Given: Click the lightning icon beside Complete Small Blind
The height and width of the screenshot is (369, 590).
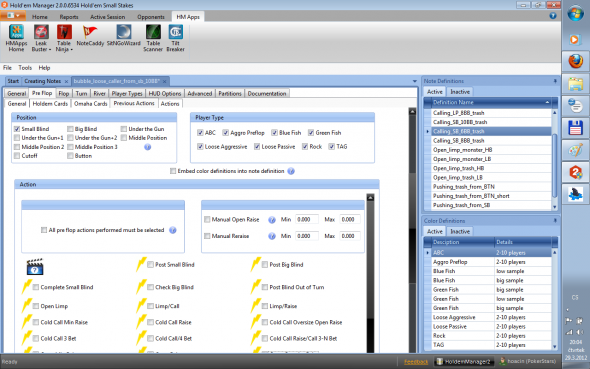Looking at the screenshot, I should tap(27, 287).
